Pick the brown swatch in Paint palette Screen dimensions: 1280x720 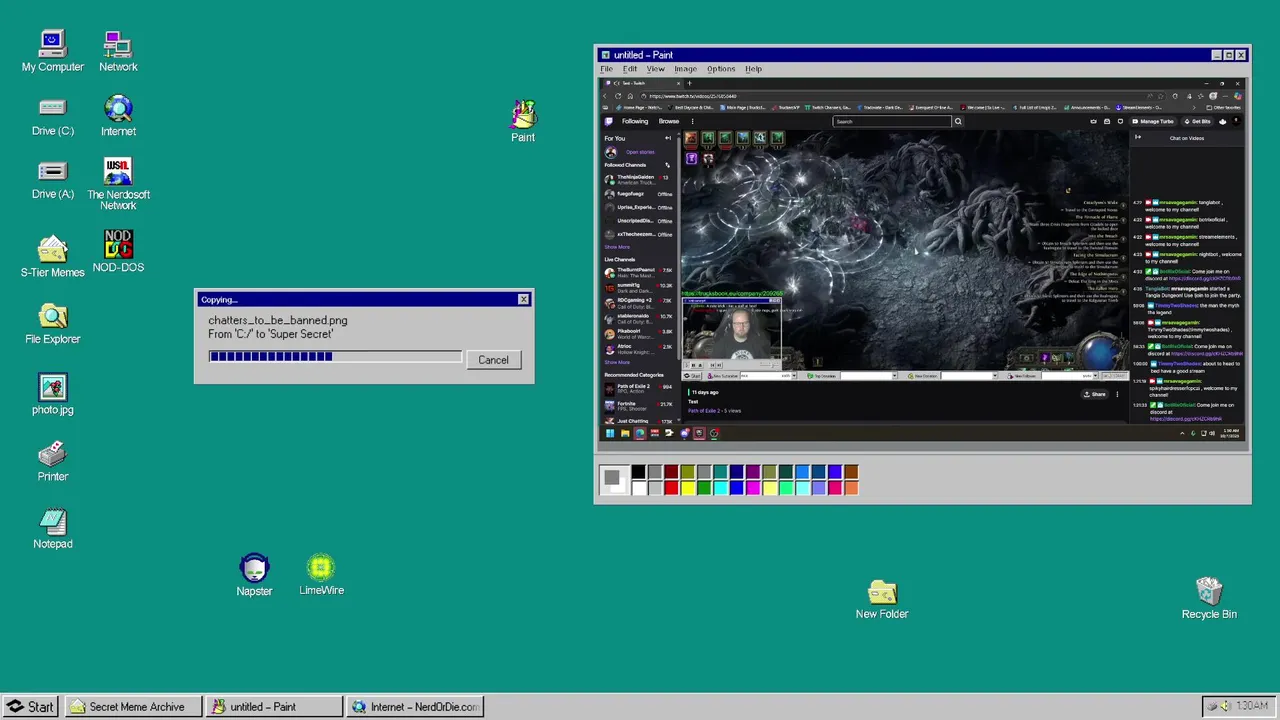(851, 472)
